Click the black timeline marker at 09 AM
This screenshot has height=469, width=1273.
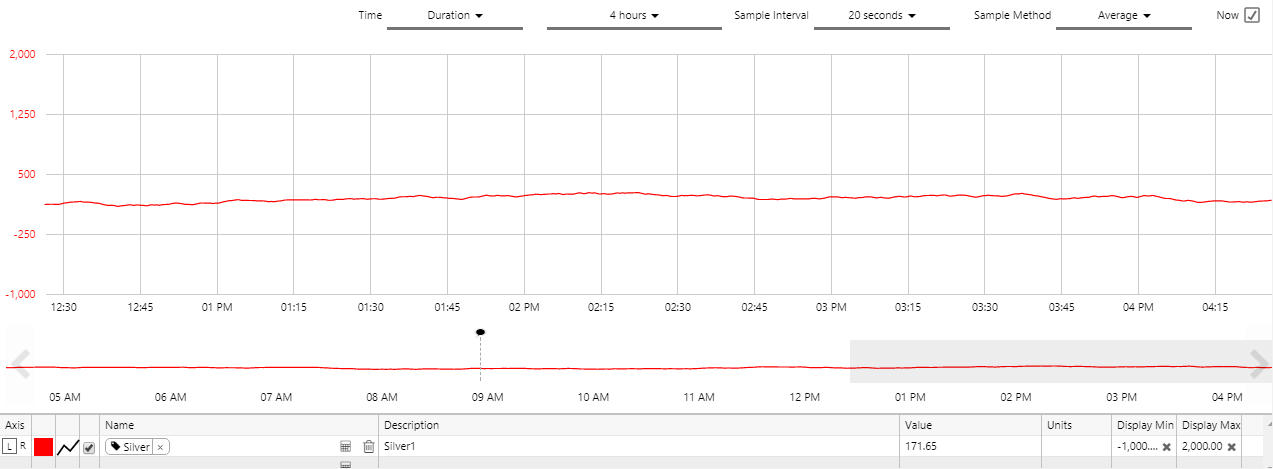480,332
